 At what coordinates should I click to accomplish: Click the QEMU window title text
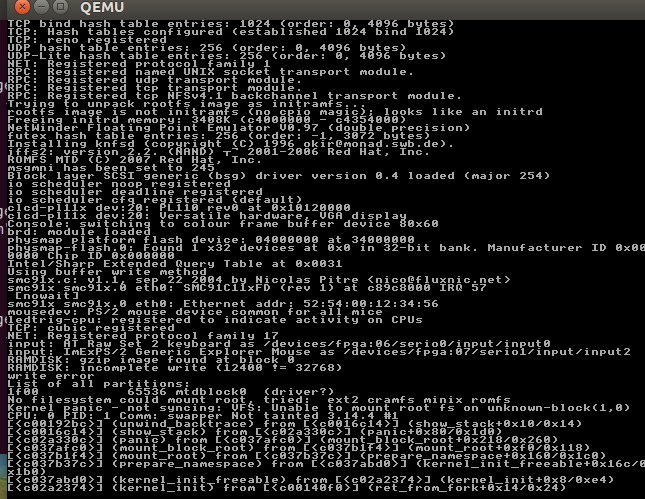[102, 7]
